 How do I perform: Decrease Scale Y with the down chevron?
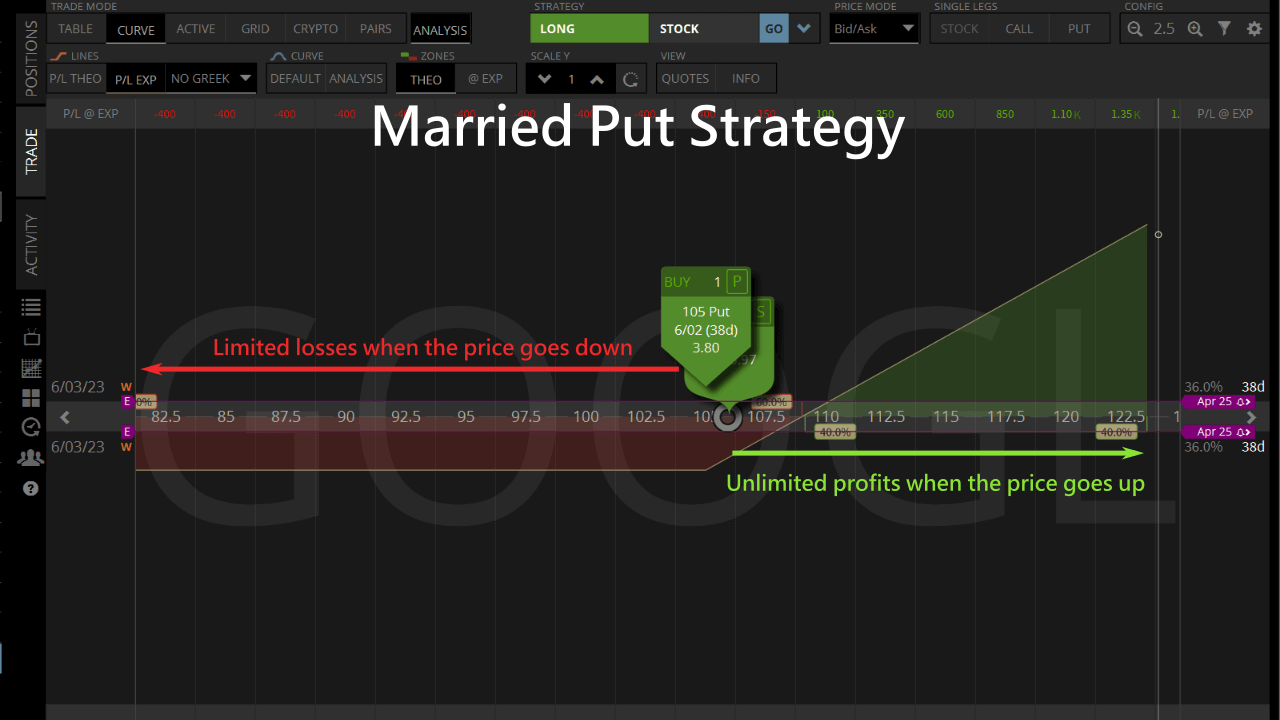click(544, 79)
